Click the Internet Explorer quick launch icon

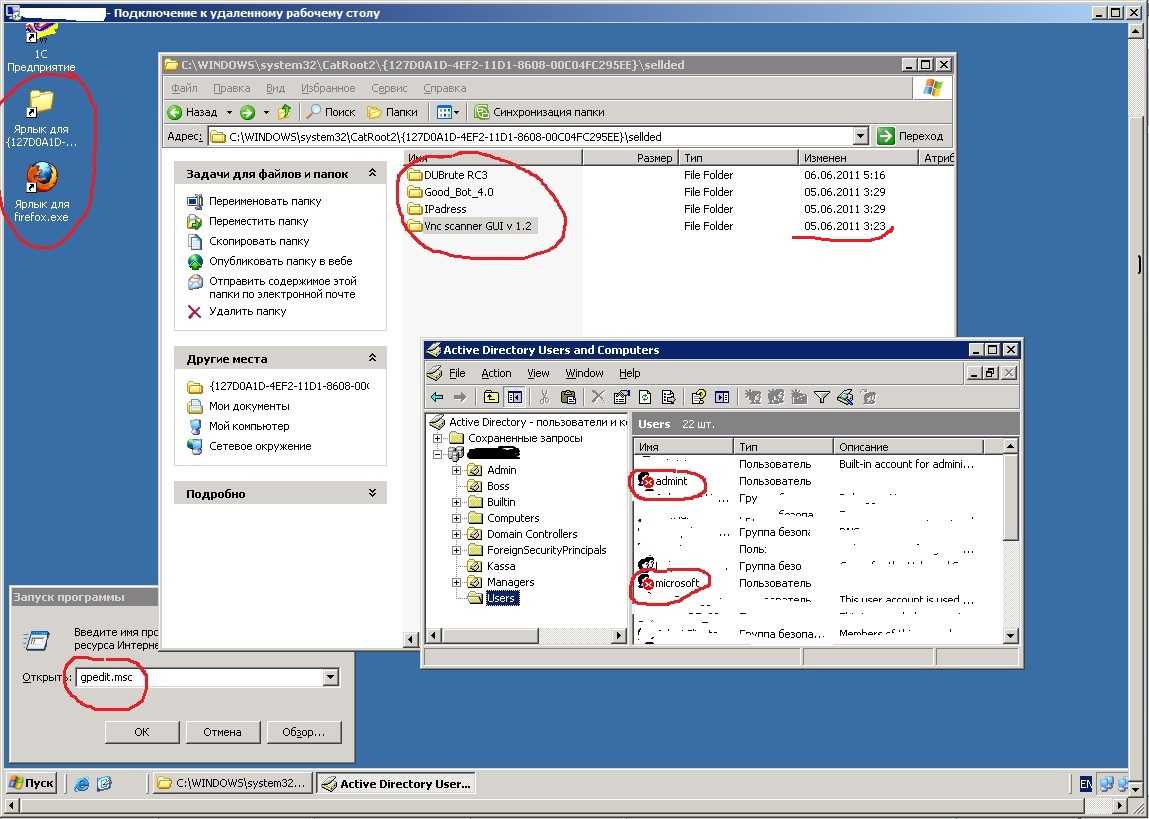81,783
